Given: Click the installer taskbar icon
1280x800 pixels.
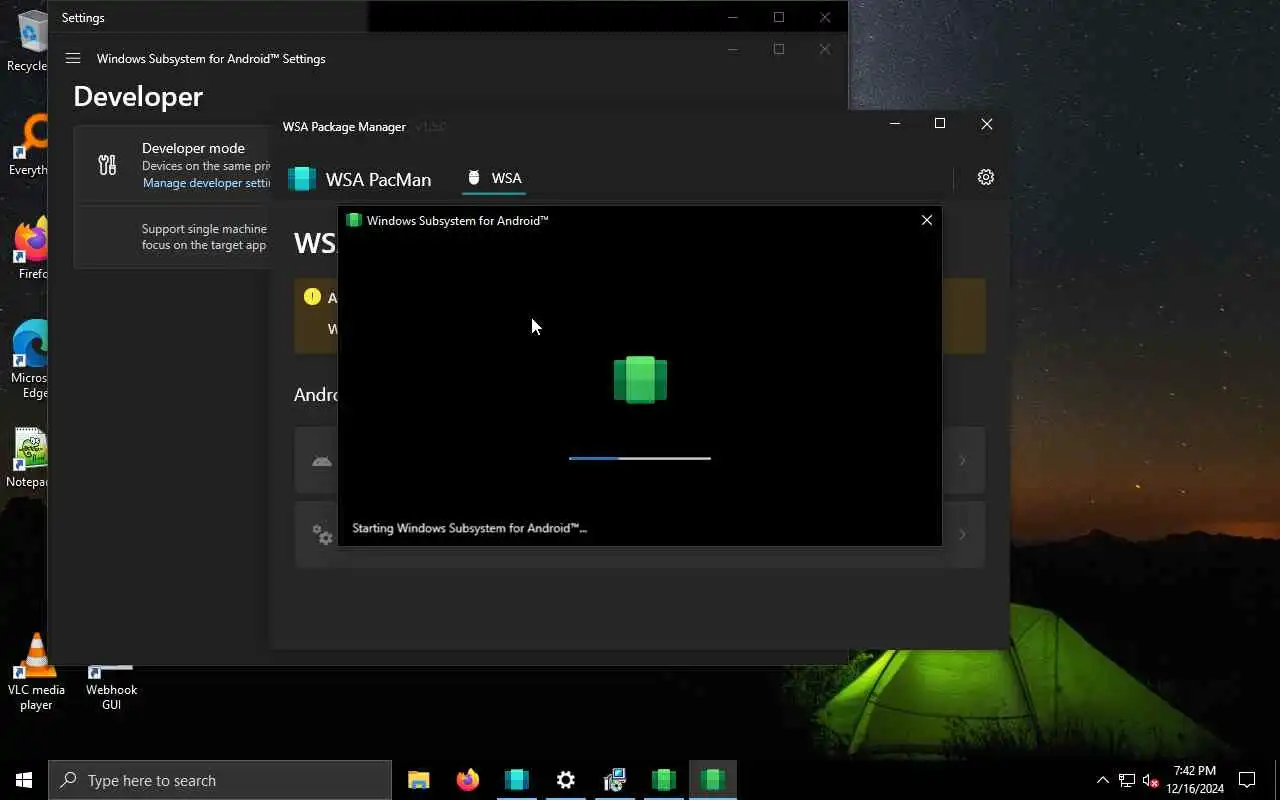Looking at the screenshot, I should click(614, 780).
